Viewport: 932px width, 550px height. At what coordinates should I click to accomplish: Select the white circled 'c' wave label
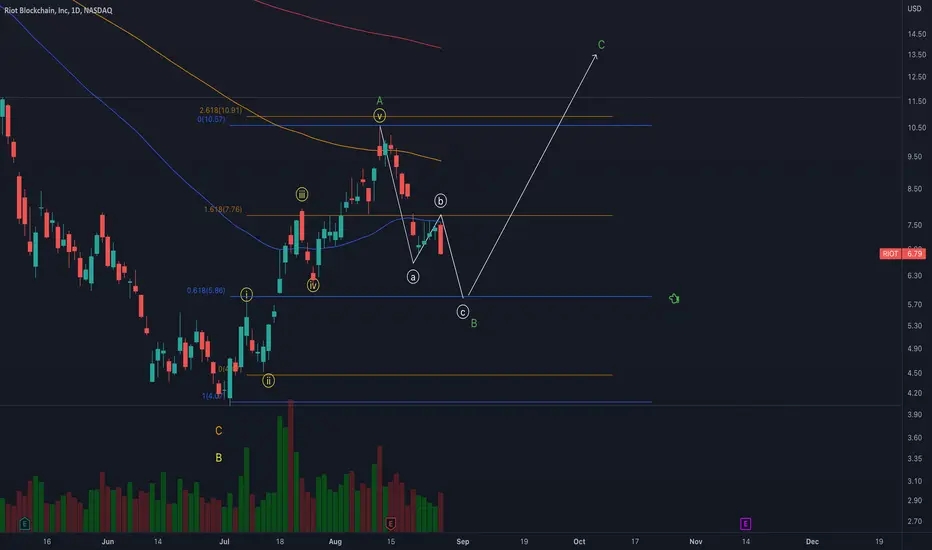coord(462,312)
